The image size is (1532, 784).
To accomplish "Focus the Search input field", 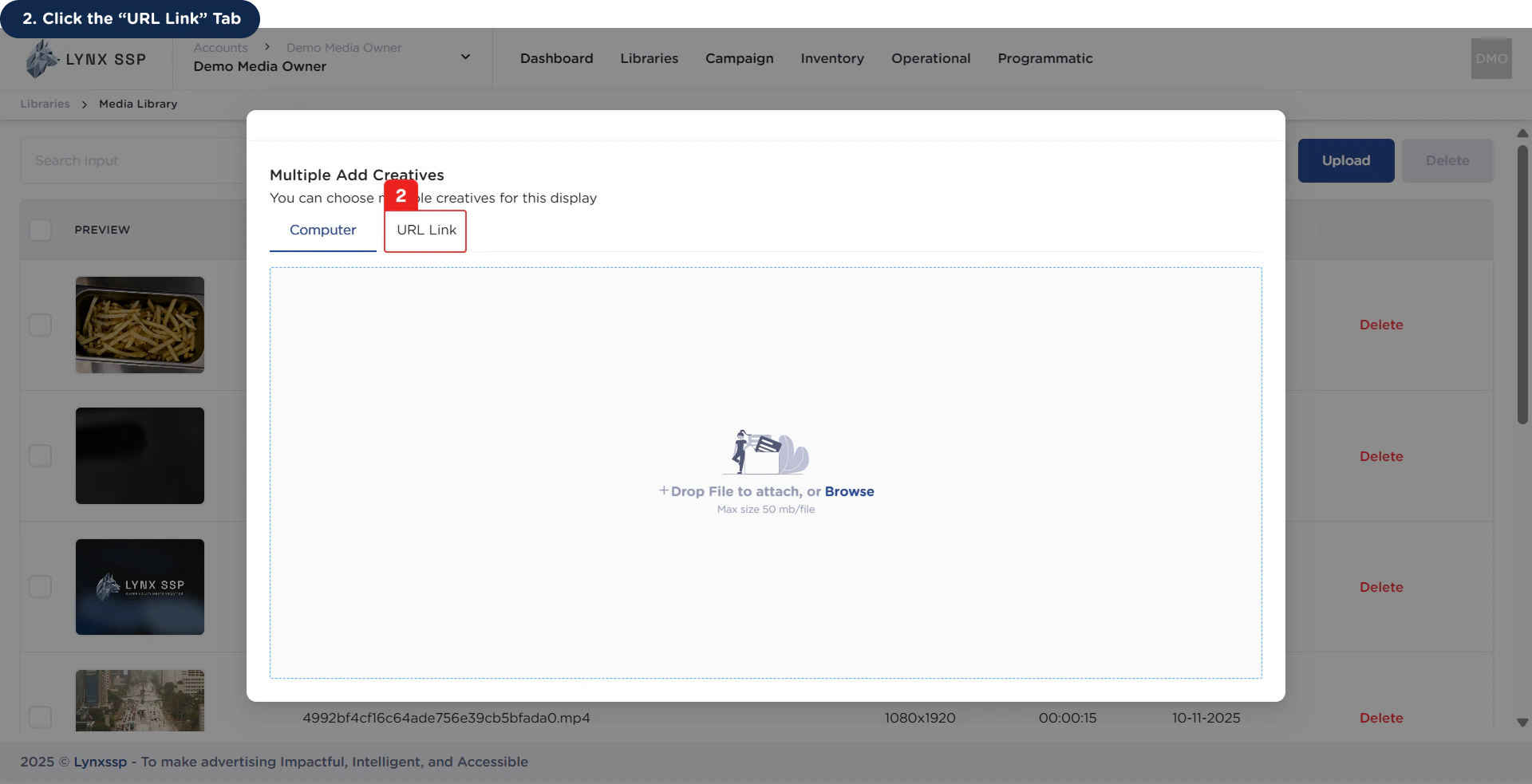I will 133,160.
